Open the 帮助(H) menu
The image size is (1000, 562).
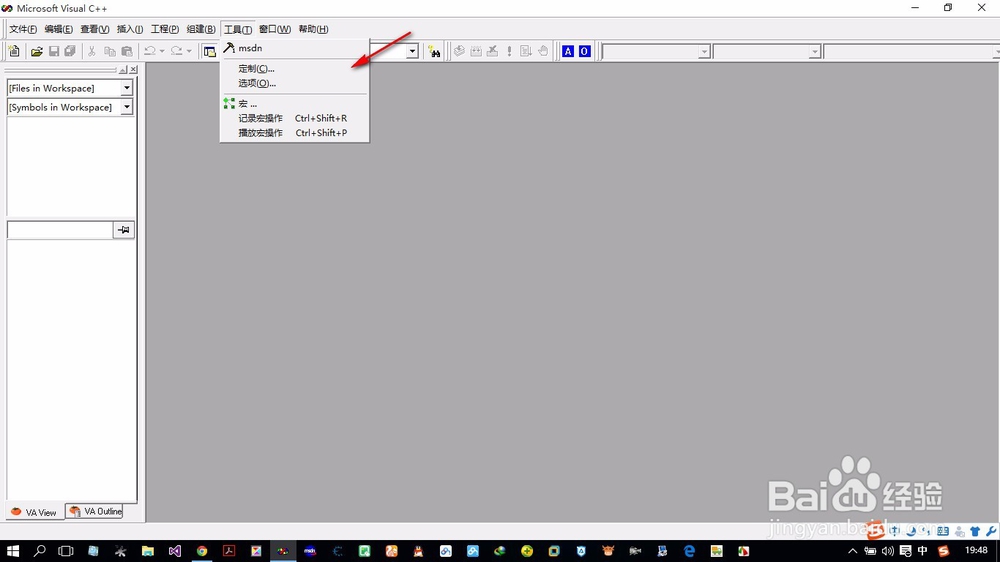tap(313, 29)
